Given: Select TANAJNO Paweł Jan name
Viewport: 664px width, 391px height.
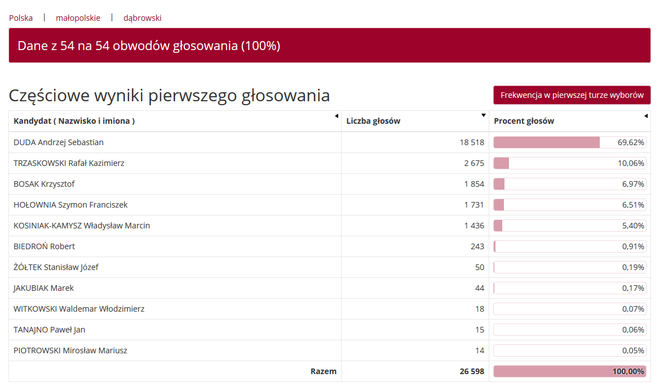Looking at the screenshot, I should point(49,330).
